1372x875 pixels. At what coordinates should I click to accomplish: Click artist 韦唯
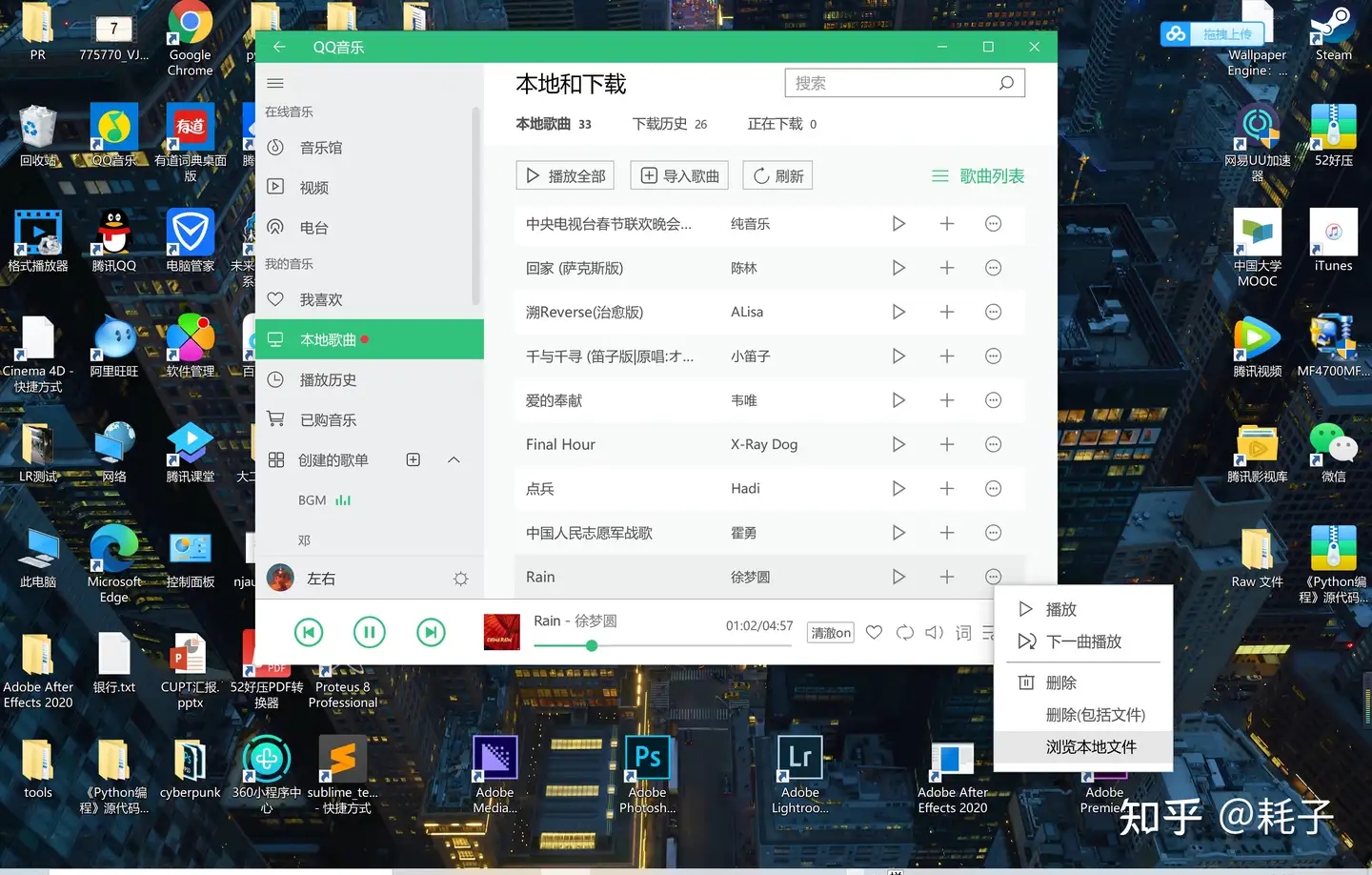744,400
